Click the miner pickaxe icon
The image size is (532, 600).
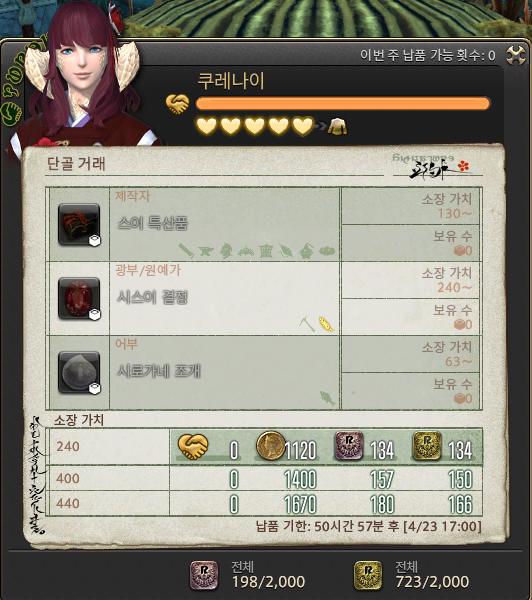pyautogui.click(x=307, y=324)
